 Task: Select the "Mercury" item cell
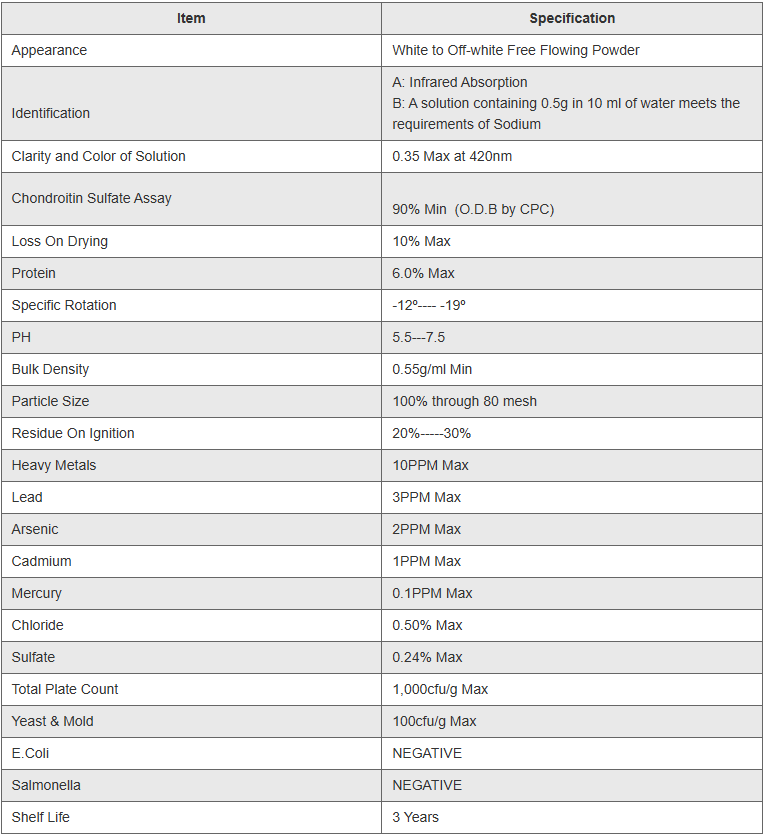point(37,593)
